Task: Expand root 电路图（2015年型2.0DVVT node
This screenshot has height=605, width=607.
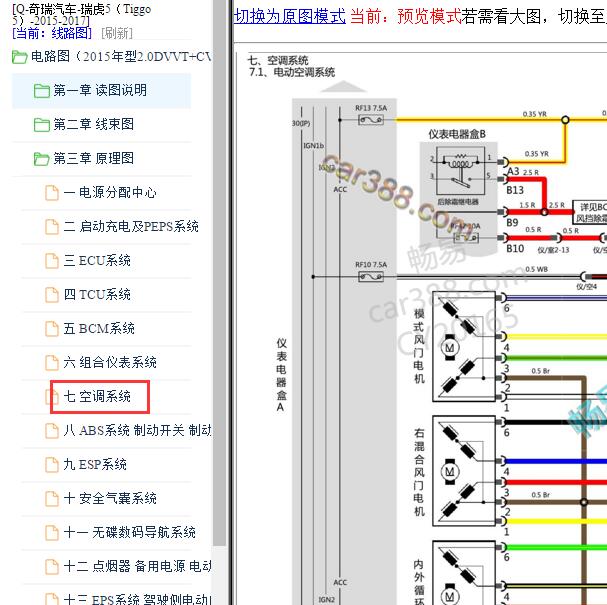Action: (x=121, y=57)
